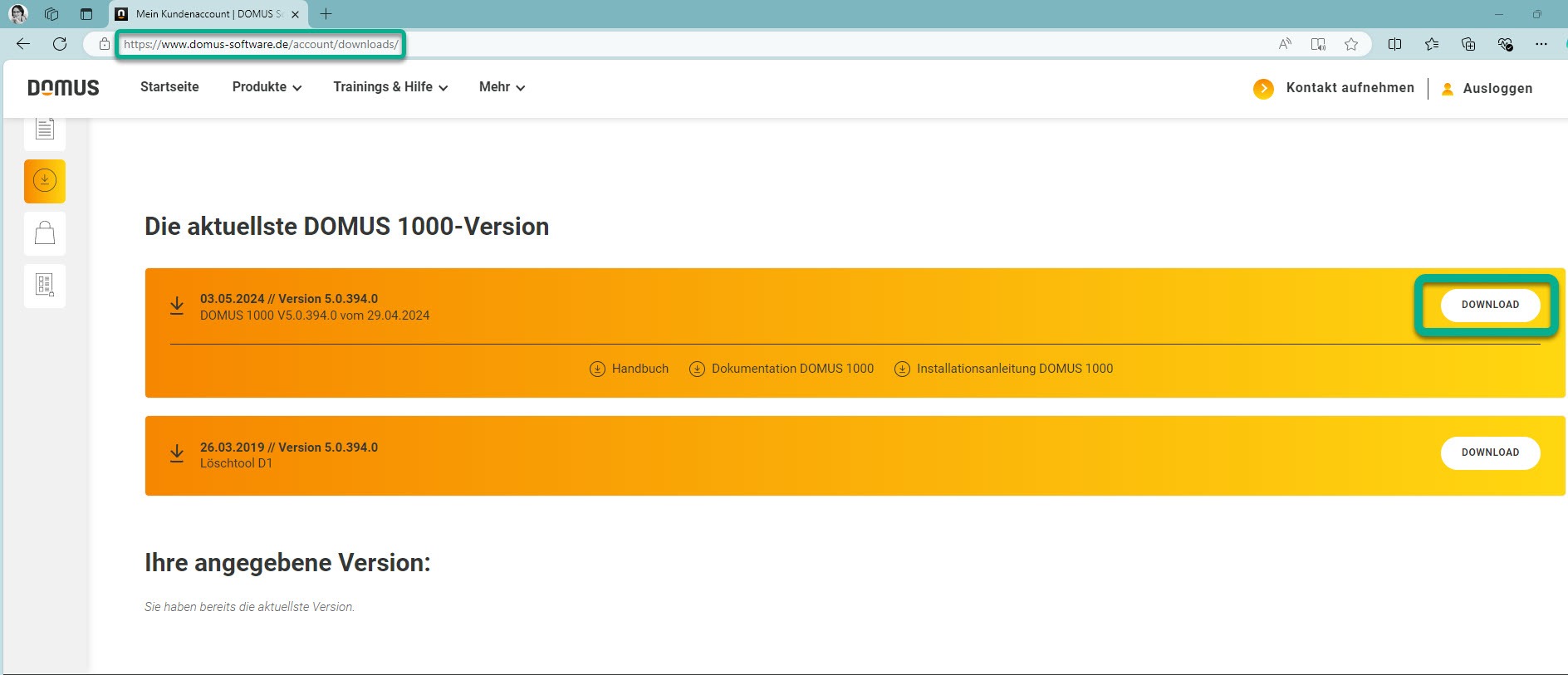Image resolution: width=1568 pixels, height=675 pixels.
Task: Toggle browser split screen icon
Action: pos(1395,44)
